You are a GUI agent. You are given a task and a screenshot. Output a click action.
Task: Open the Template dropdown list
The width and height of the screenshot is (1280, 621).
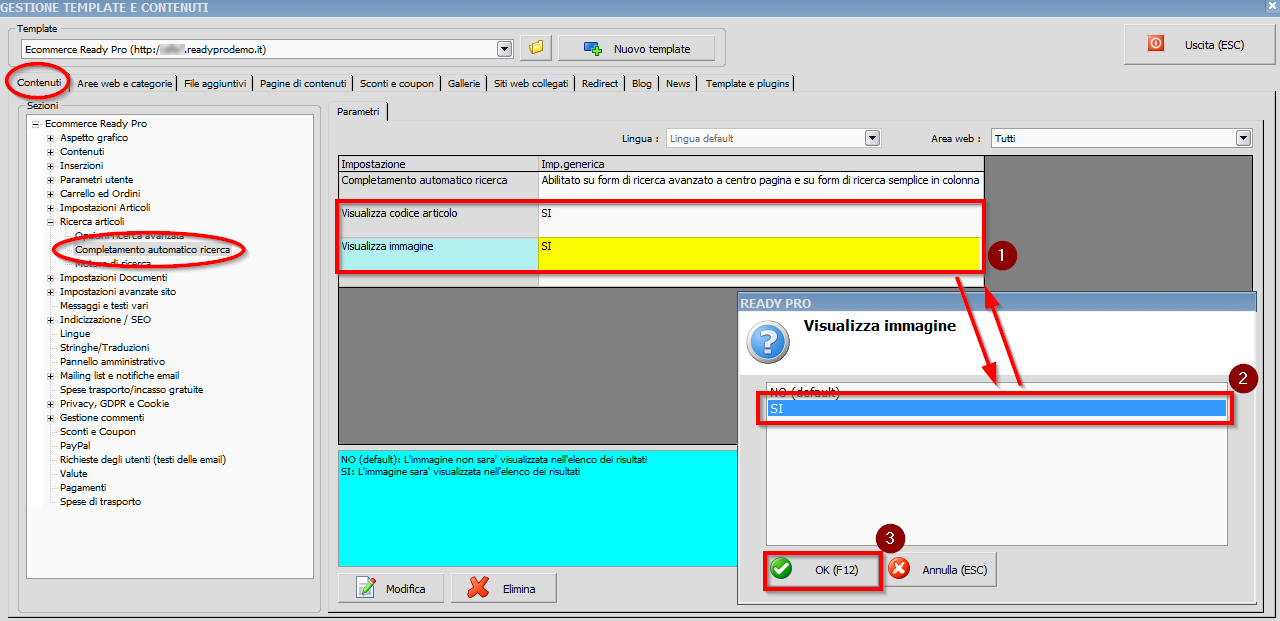504,48
